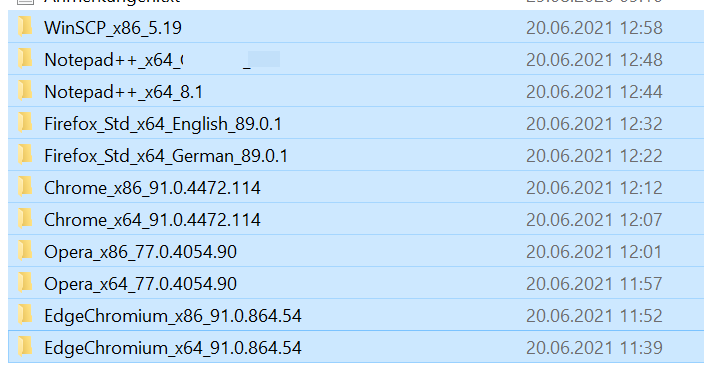Image resolution: width=704 pixels, height=368 pixels.
Task: Select Chrome_x64_91.0.4472.114 folder name
Action: tap(152, 220)
